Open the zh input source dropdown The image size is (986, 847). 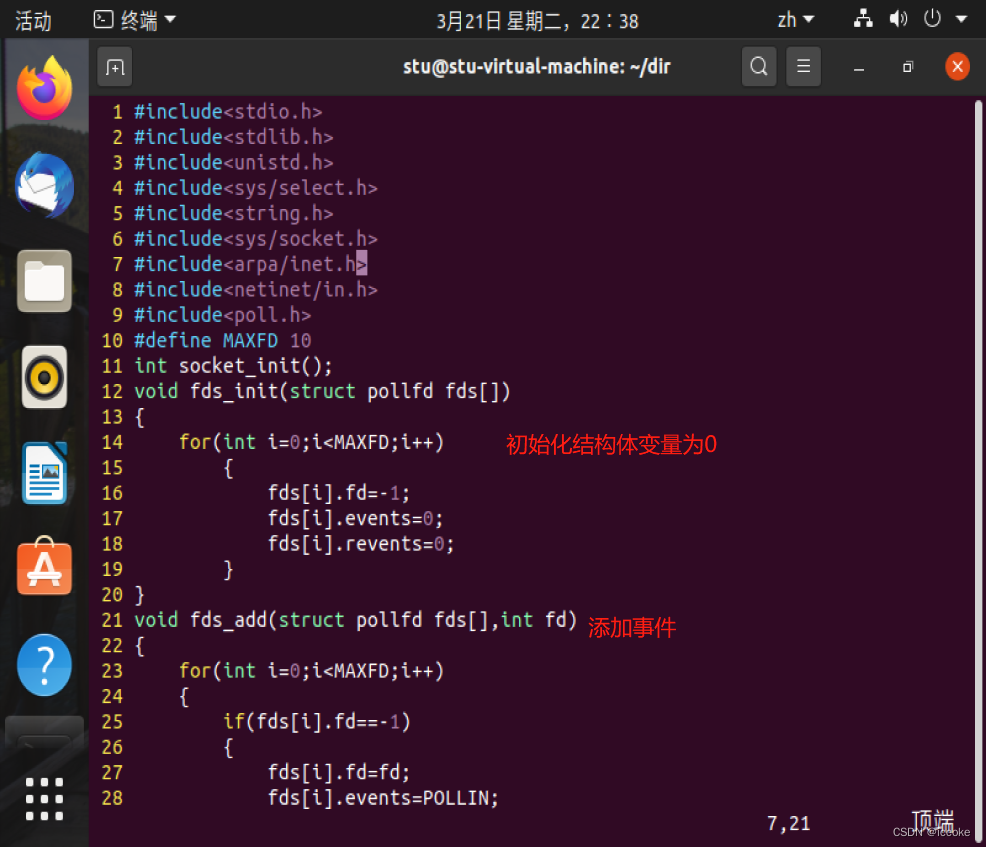click(x=795, y=20)
